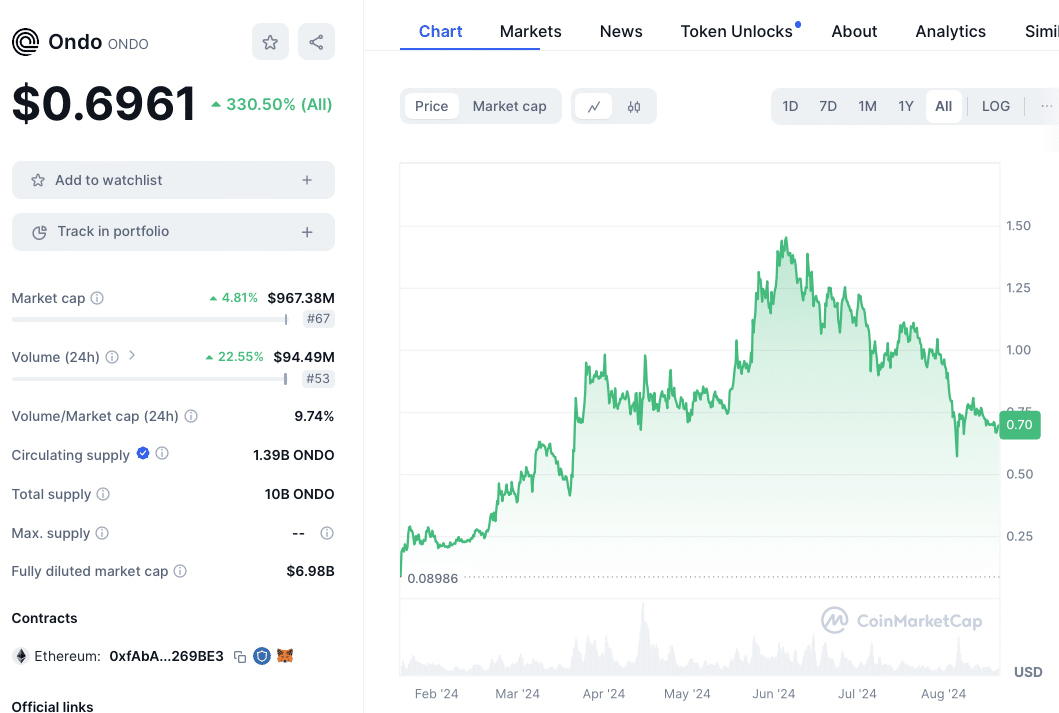The height and width of the screenshot is (713, 1059).
Task: Open Fully diluted market cap info icon
Action: [180, 571]
